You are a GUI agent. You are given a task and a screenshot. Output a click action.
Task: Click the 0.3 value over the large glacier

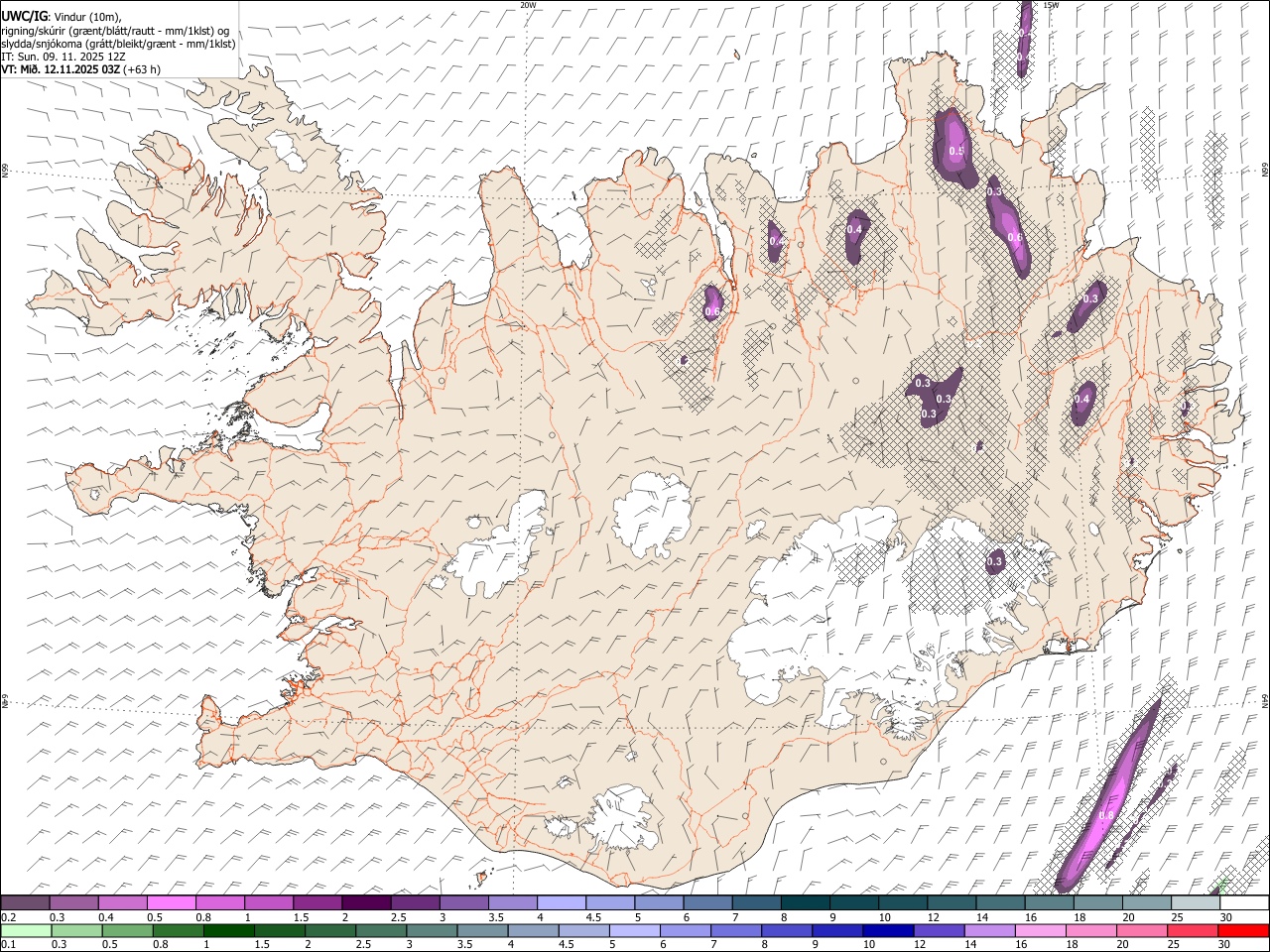[995, 561]
